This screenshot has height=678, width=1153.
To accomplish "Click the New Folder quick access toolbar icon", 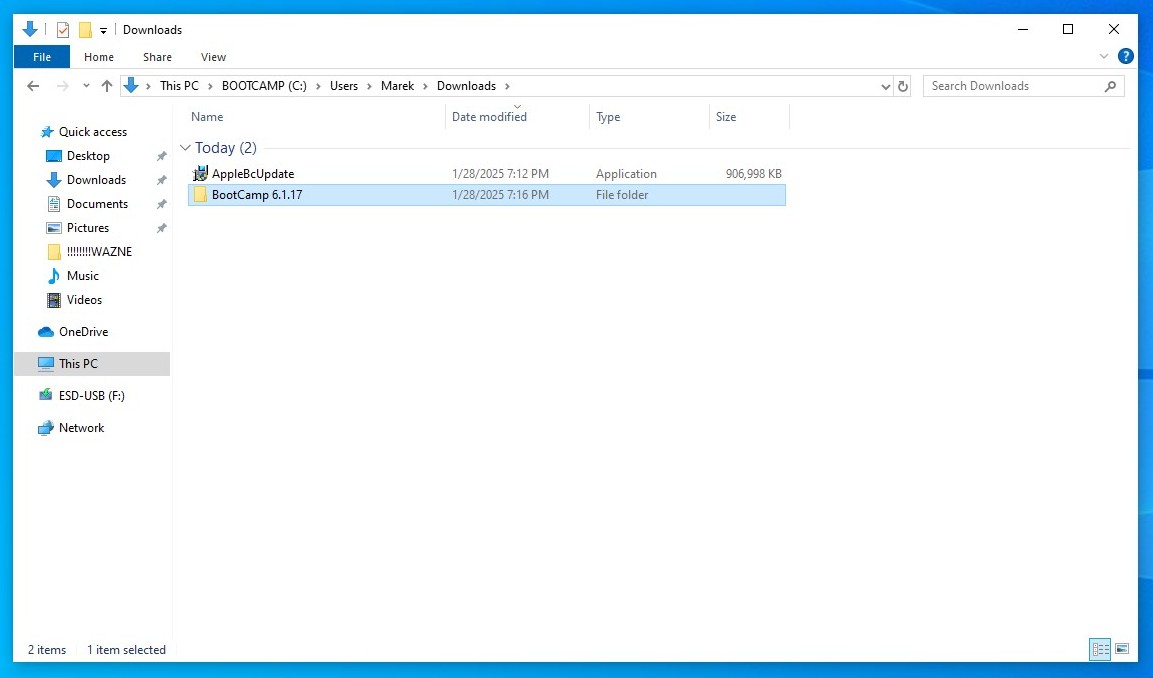I will coord(85,29).
